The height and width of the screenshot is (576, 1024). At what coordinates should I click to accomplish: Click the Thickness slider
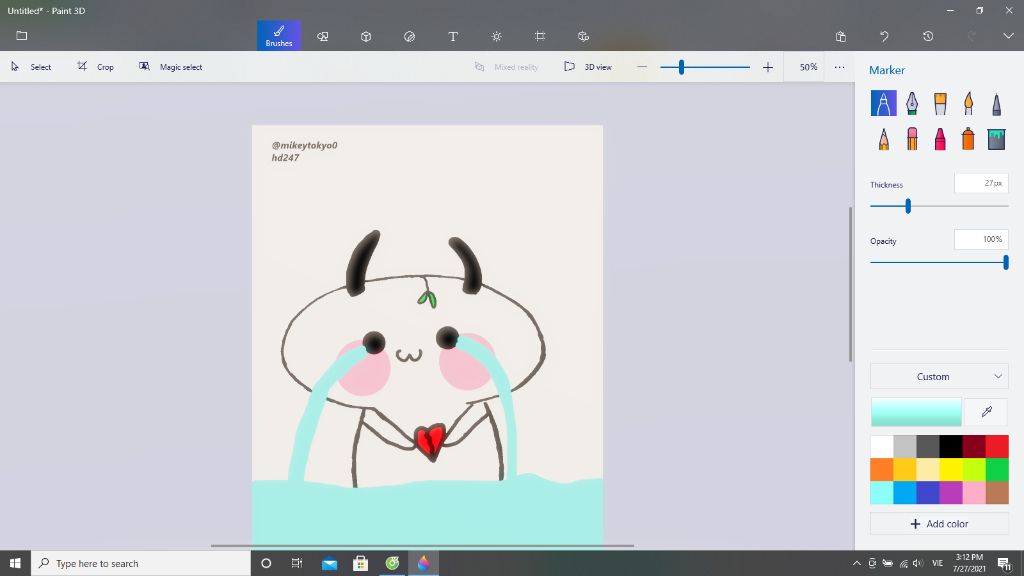[939, 206]
